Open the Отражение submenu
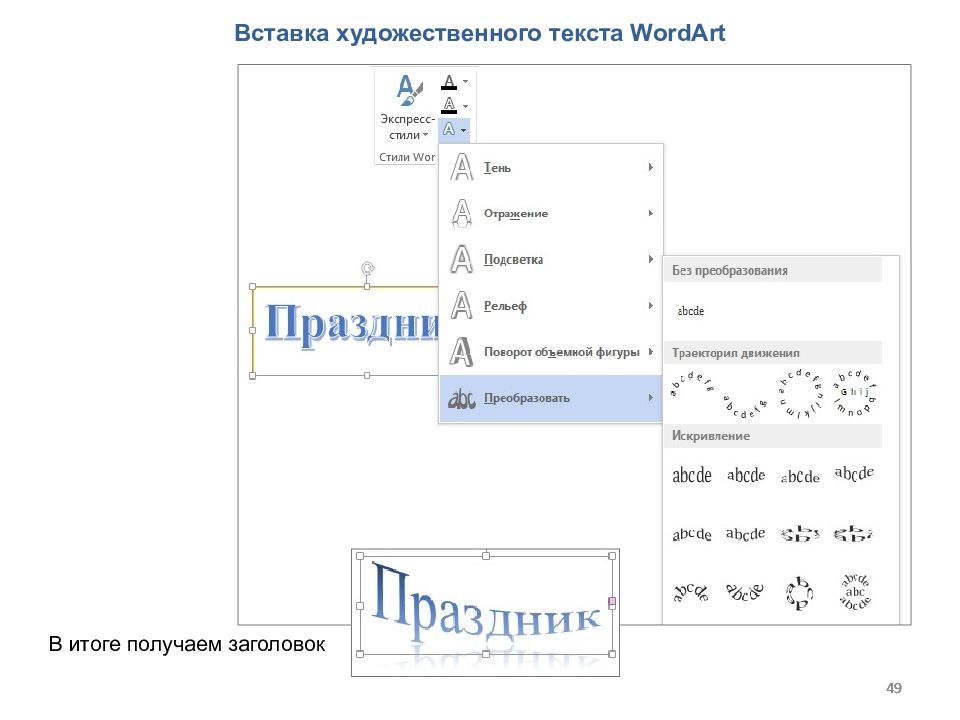 [551, 213]
